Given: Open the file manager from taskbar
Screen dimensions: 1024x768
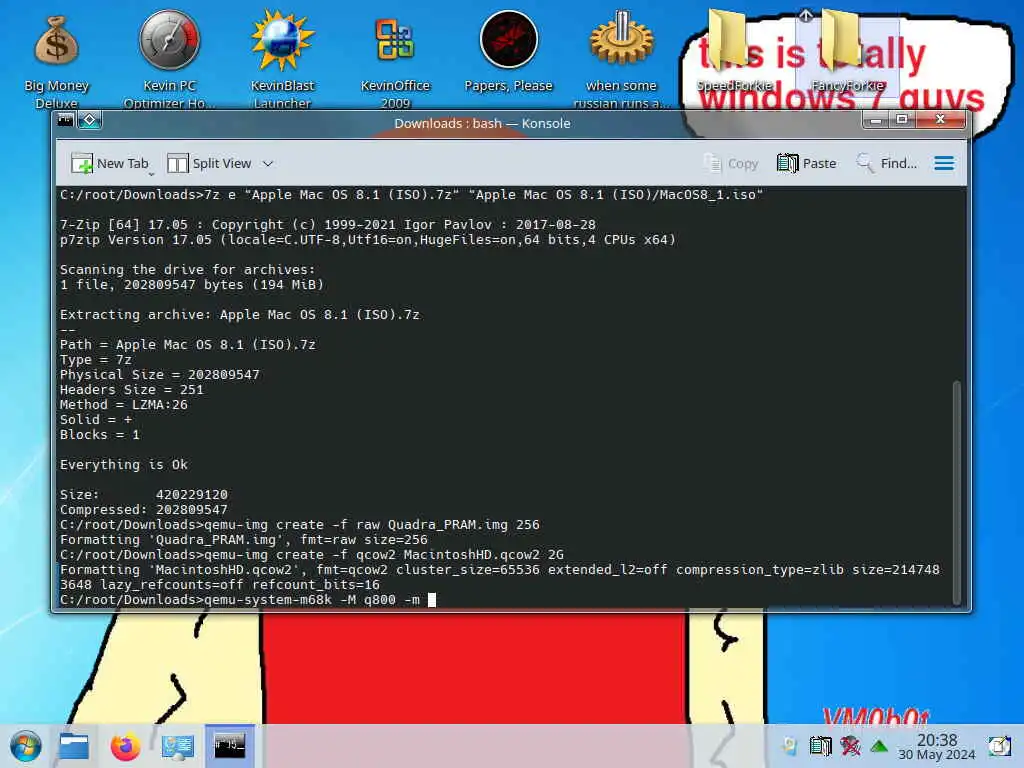Looking at the screenshot, I should (73, 746).
